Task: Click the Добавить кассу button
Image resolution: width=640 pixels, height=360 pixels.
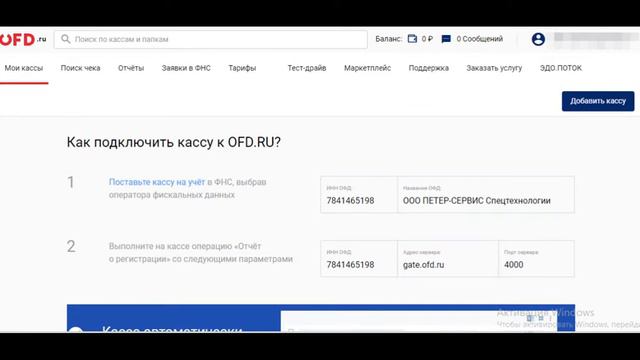Action: 598,101
